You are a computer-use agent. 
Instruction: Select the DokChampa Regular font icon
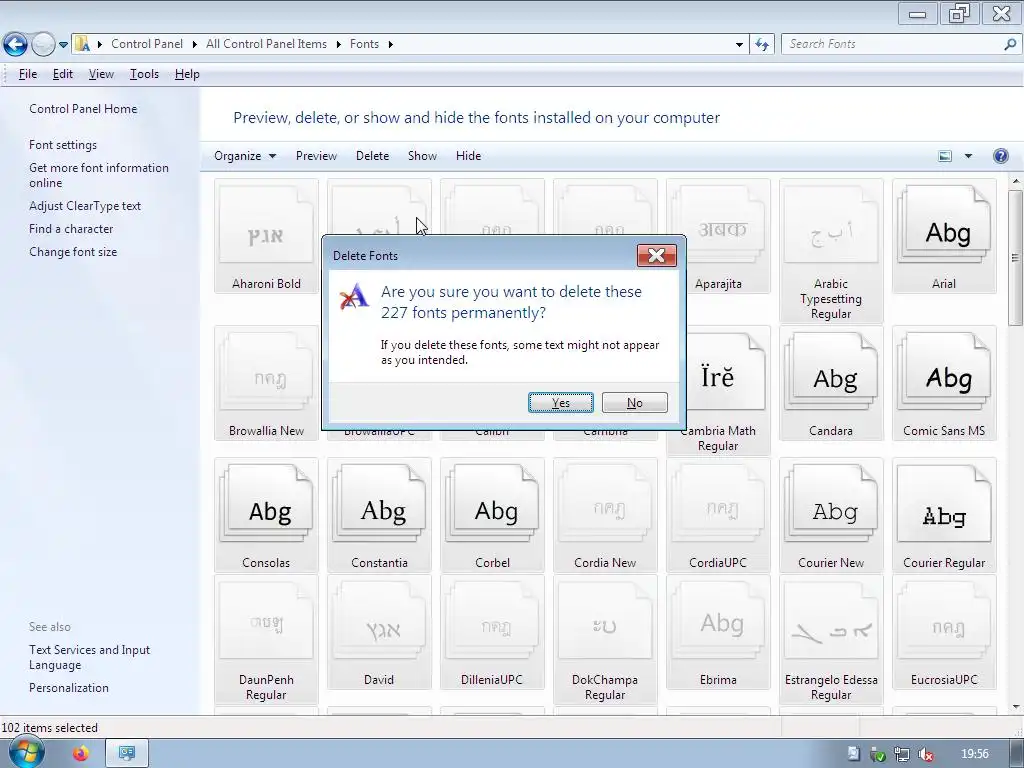pyautogui.click(x=605, y=639)
